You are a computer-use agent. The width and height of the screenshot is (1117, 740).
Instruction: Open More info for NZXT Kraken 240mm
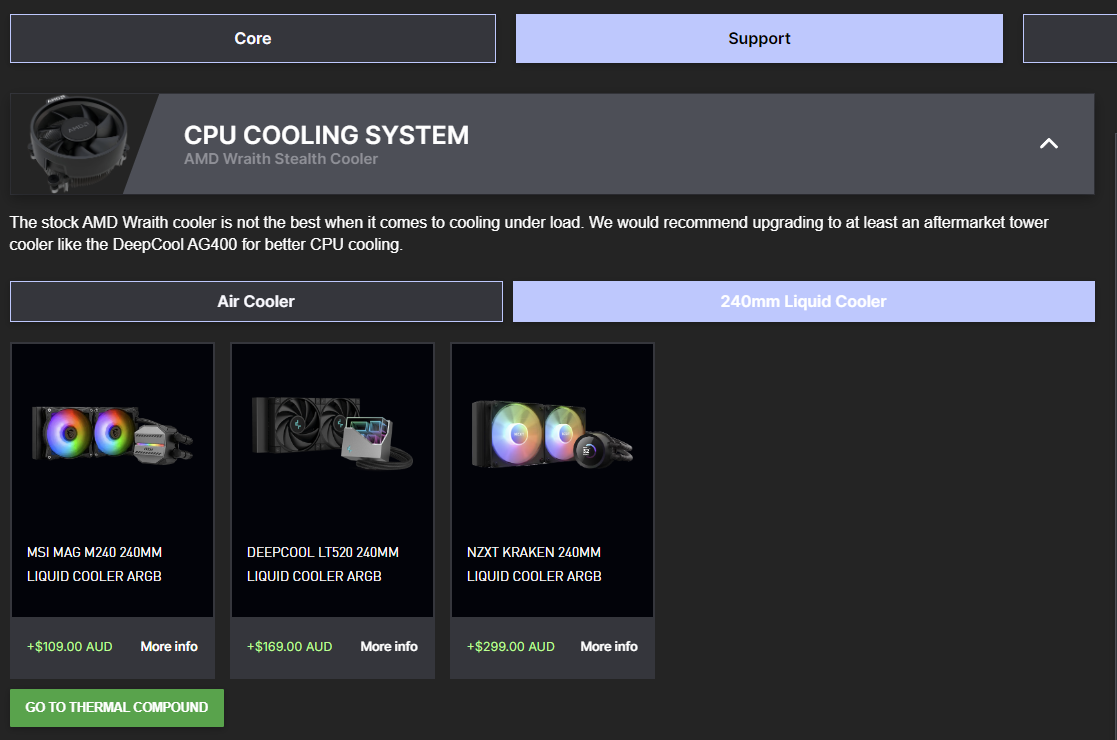pos(609,647)
